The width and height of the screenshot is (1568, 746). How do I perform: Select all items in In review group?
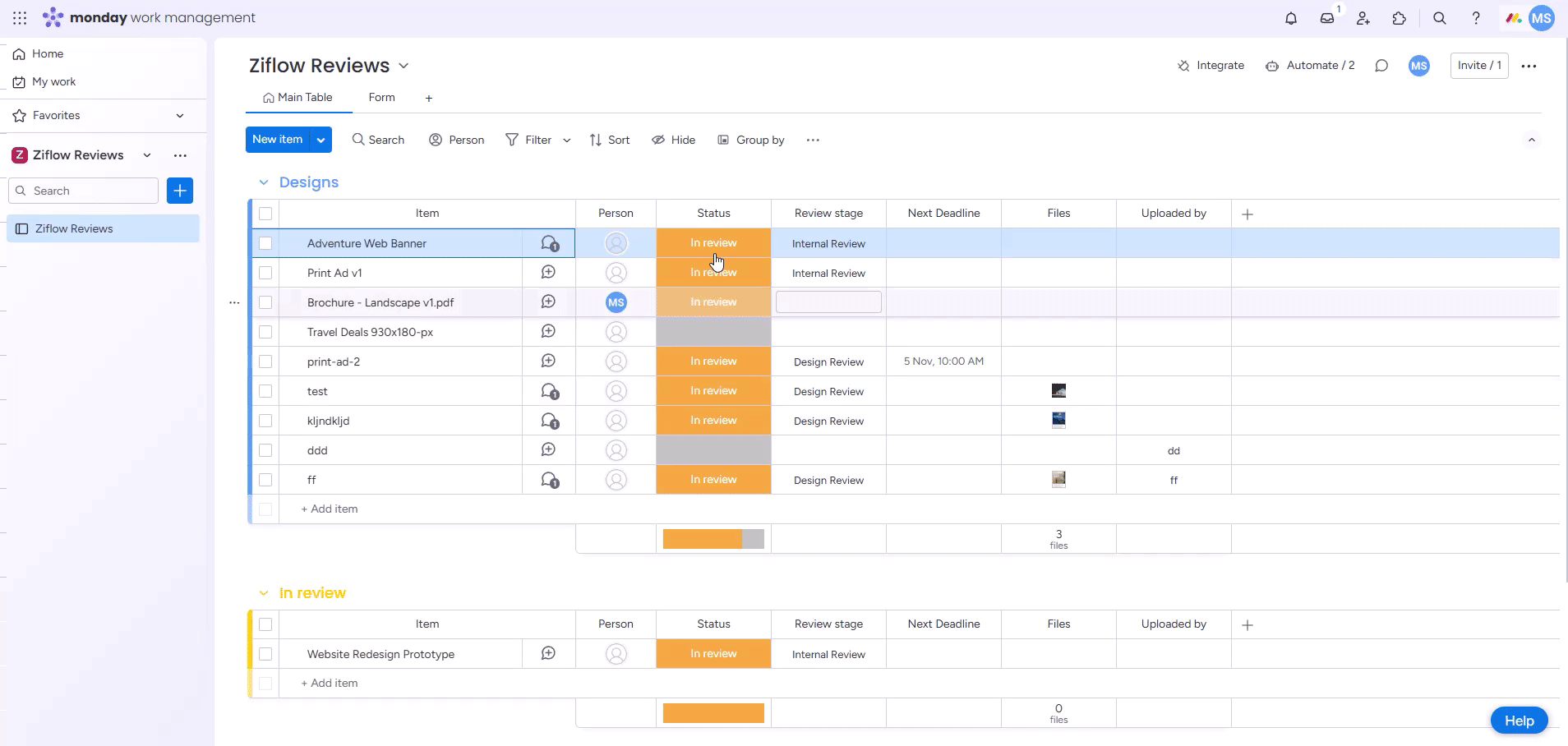tap(265, 624)
